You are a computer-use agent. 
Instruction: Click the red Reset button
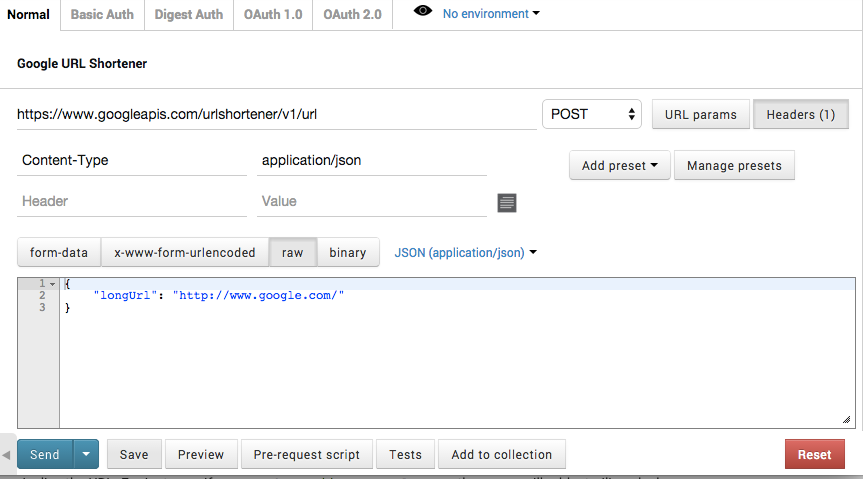(815, 454)
